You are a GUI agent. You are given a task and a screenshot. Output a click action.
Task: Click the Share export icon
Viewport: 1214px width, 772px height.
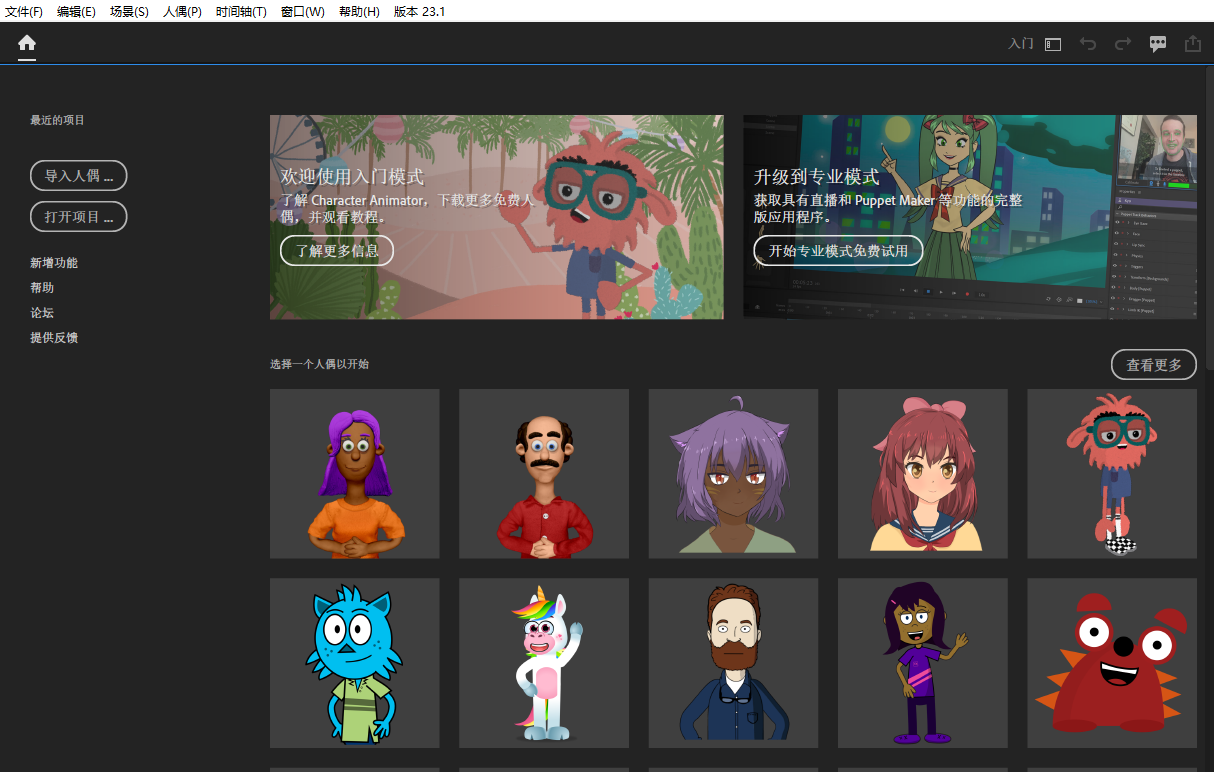pyautogui.click(x=1192, y=44)
